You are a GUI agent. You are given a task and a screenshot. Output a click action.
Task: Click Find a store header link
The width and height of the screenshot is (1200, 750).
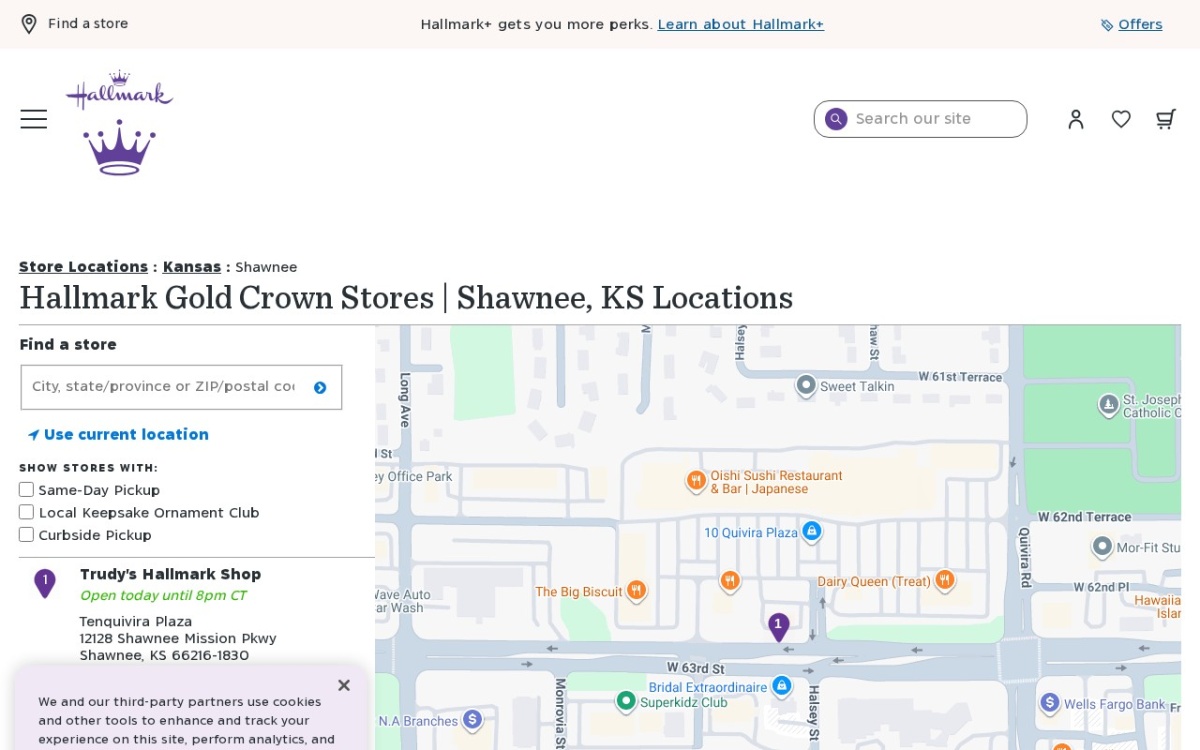click(x=88, y=23)
